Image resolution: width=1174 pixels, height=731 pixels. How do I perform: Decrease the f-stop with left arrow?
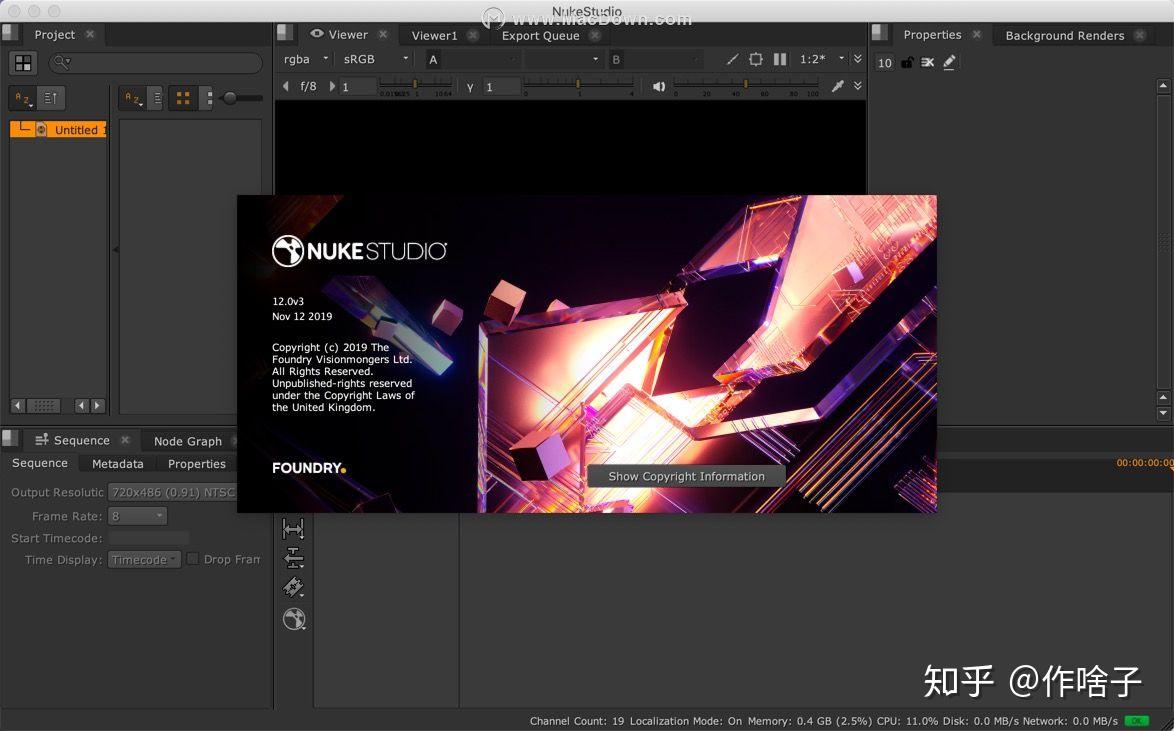(x=285, y=86)
